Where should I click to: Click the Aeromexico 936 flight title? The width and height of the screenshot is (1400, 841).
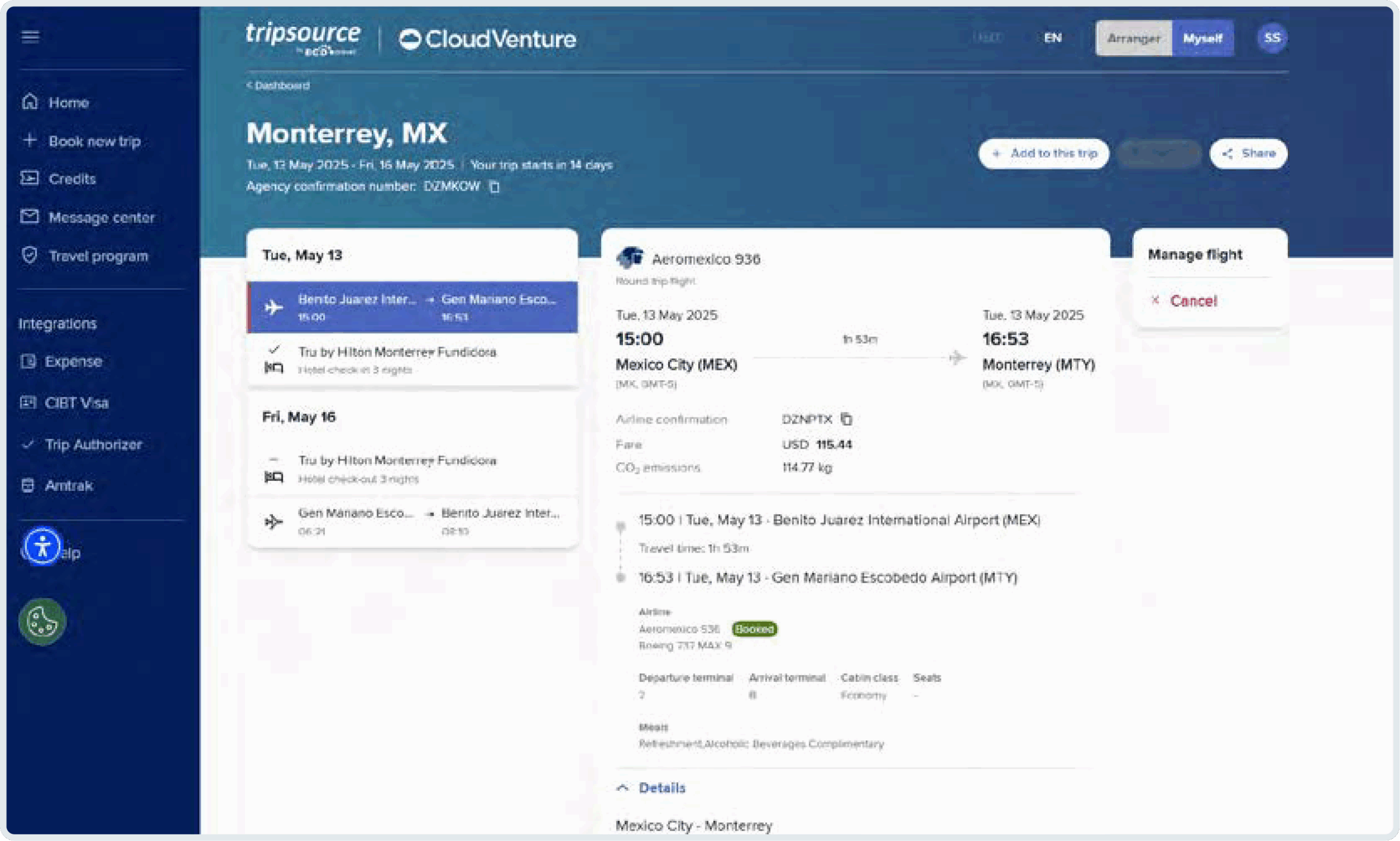[706, 259]
